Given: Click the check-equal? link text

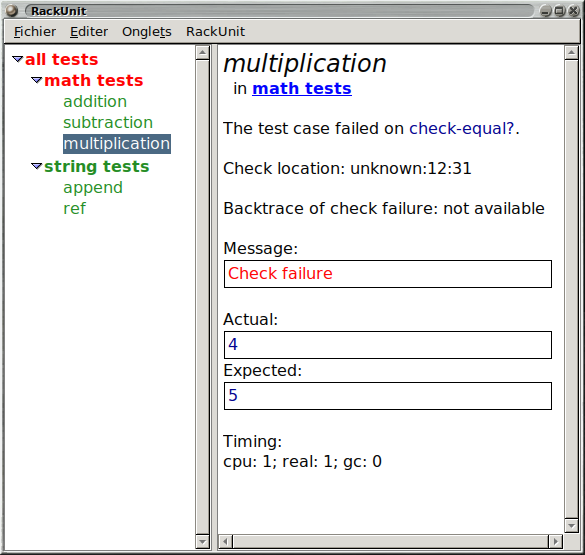Looking at the screenshot, I should (x=462, y=129).
